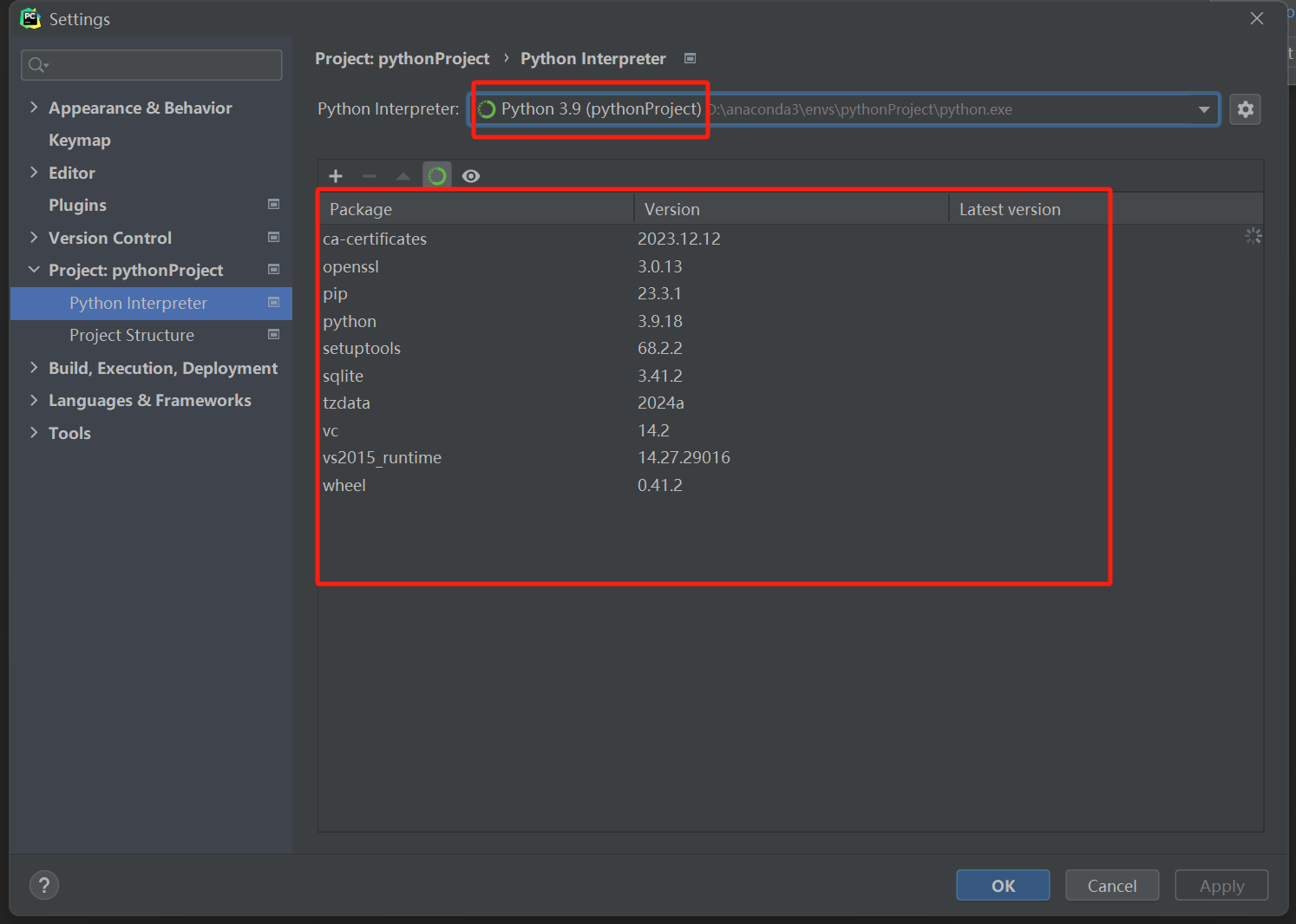Select the tzdata package row
The width and height of the screenshot is (1296, 924).
point(790,403)
